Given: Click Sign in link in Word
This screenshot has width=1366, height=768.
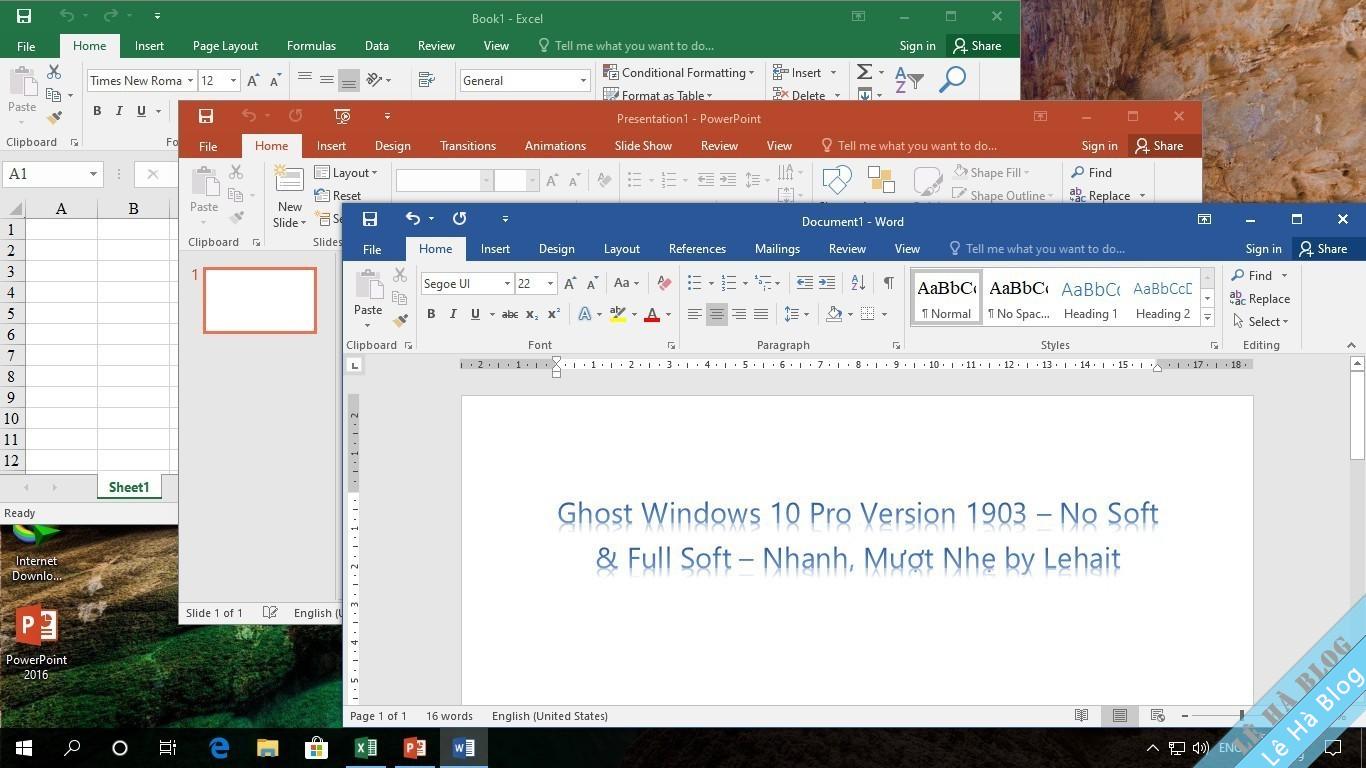Looking at the screenshot, I should click(1263, 249).
